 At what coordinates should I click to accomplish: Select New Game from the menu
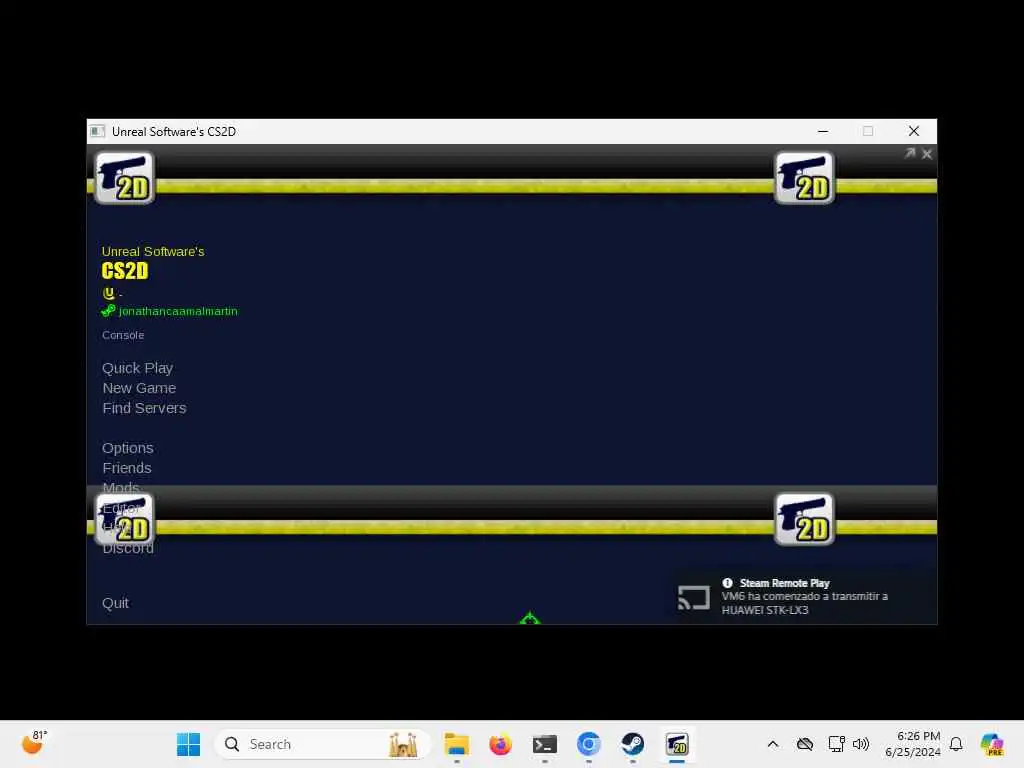click(139, 388)
